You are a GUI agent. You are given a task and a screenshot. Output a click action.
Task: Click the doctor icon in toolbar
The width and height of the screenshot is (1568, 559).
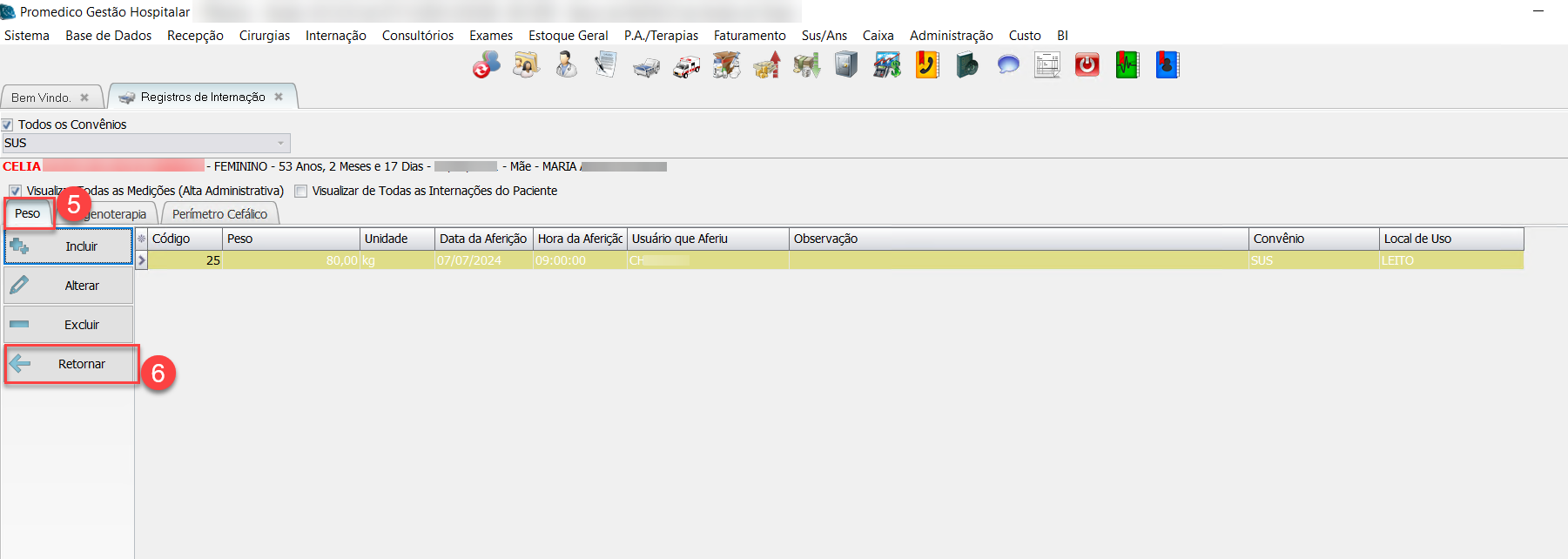[566, 65]
